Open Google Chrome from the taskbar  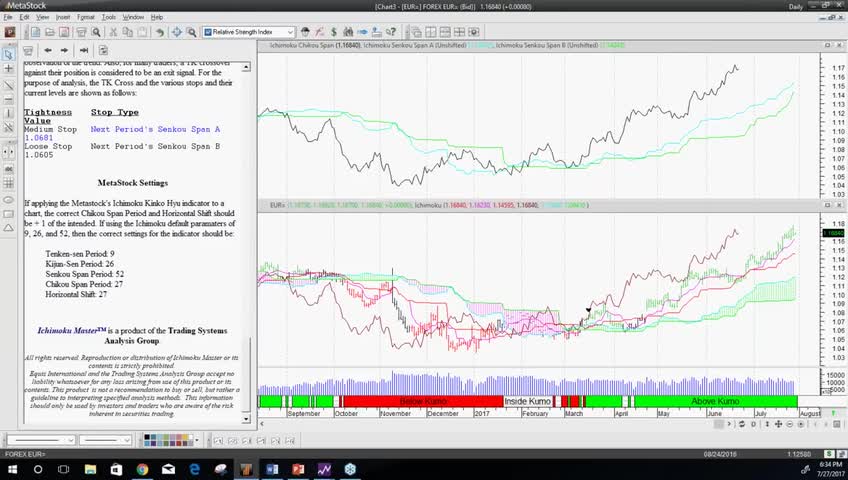[x=142, y=469]
